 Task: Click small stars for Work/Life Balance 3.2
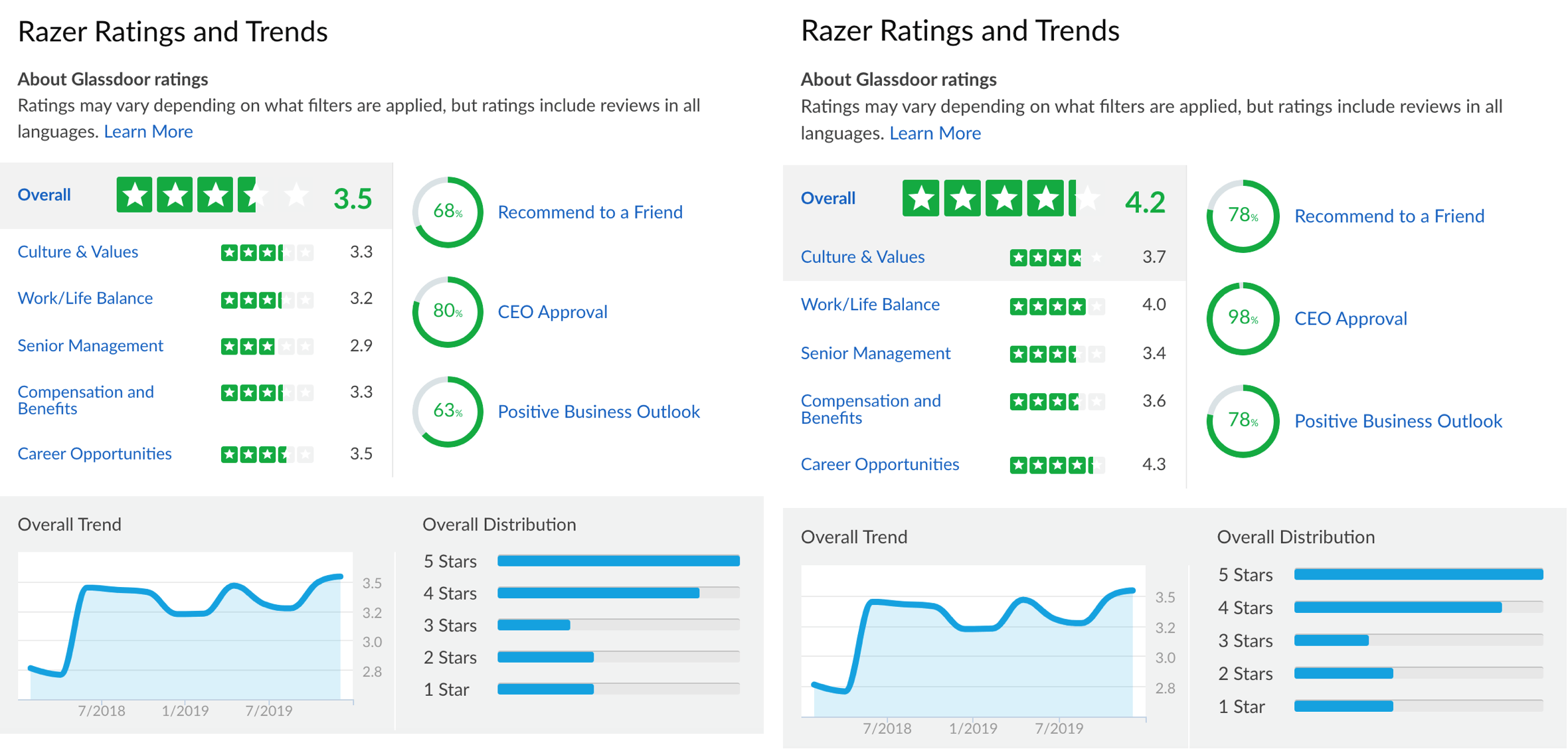267,300
